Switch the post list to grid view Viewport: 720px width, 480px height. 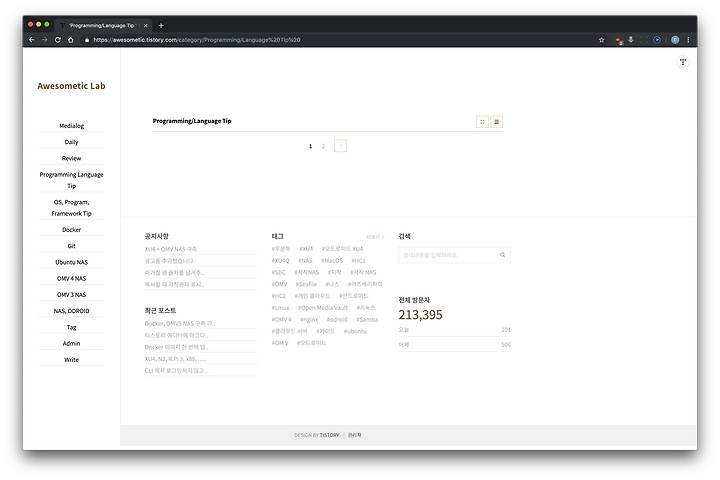click(482, 122)
